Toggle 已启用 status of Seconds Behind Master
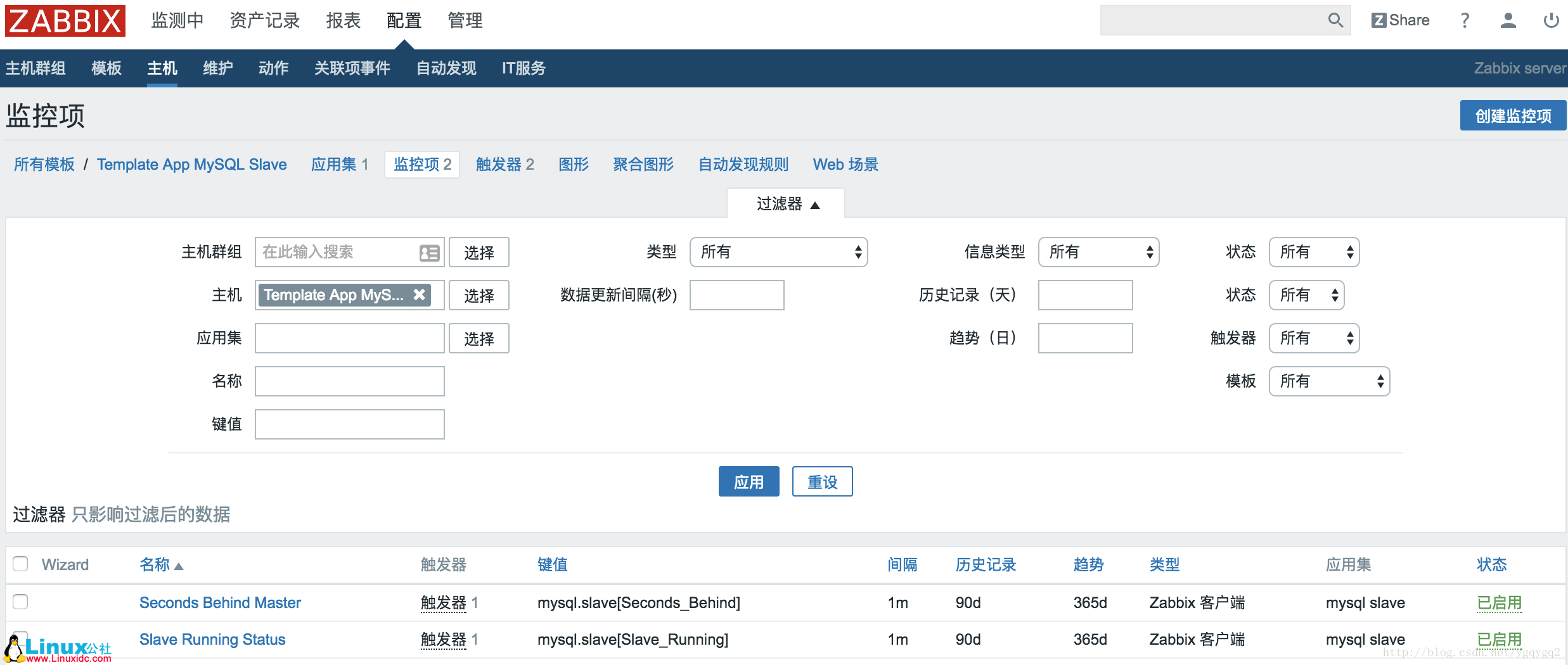Viewport: 1568px width, 665px height. click(x=1499, y=602)
